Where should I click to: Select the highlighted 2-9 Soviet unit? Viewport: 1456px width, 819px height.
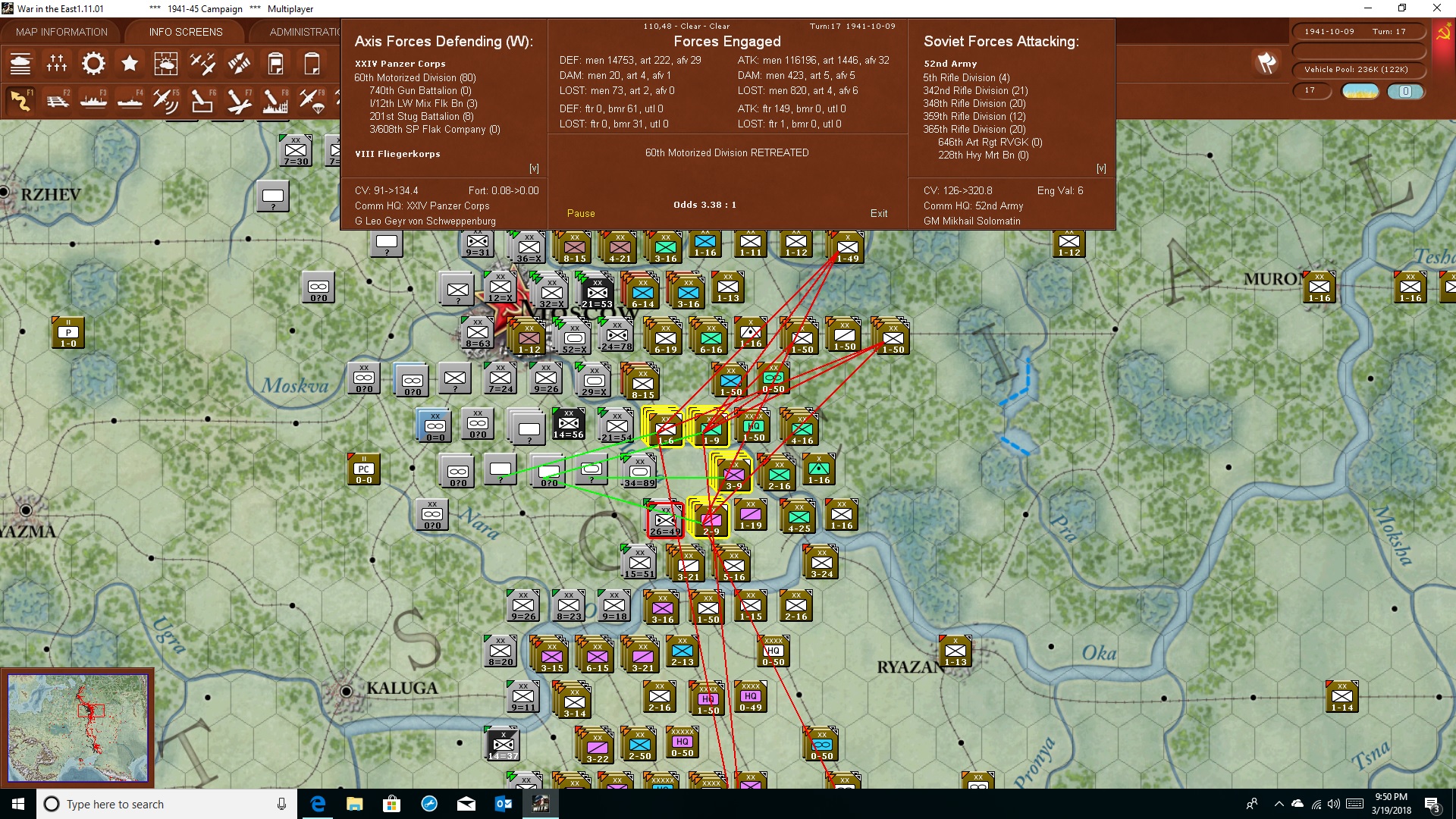pos(711,520)
